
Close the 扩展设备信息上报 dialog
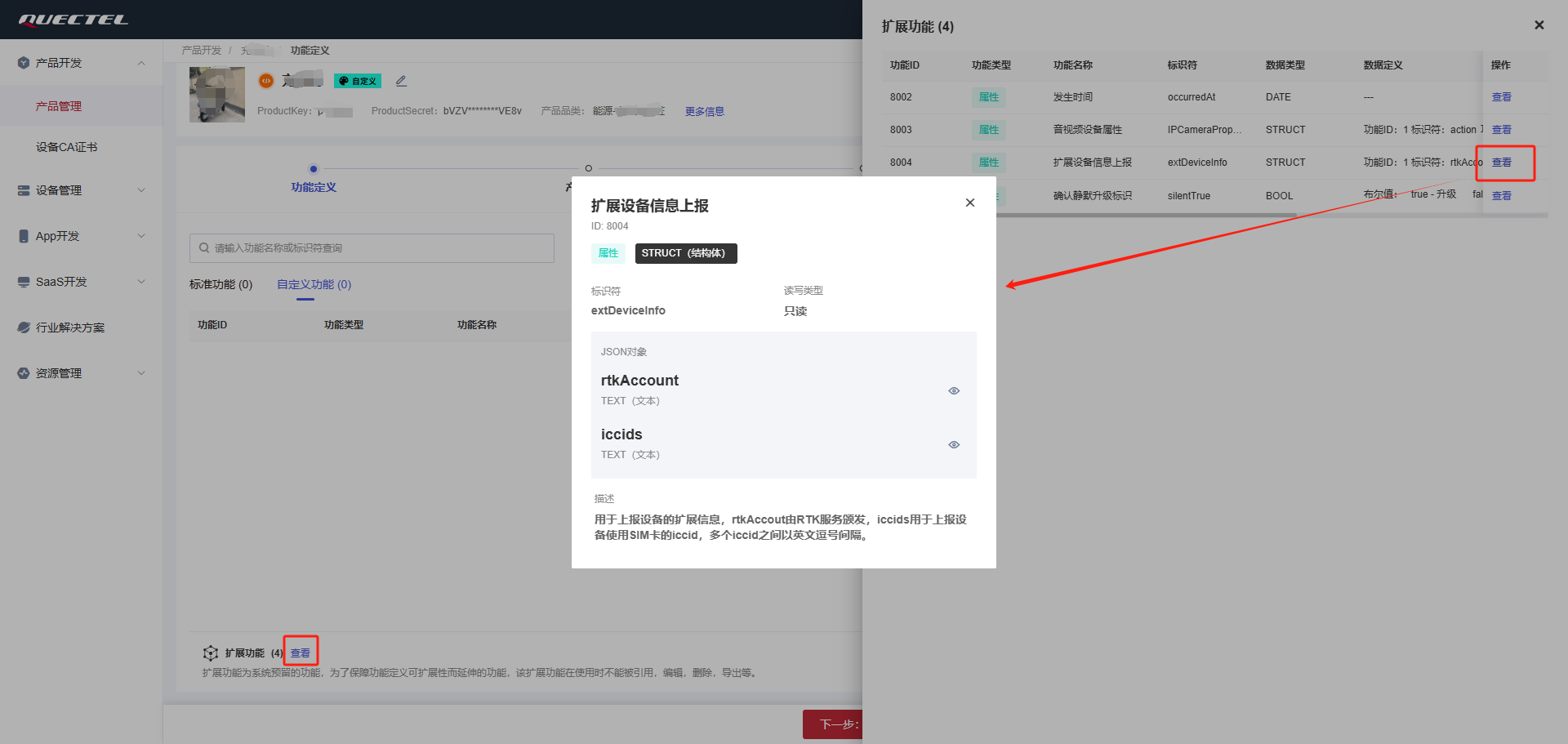tap(969, 203)
